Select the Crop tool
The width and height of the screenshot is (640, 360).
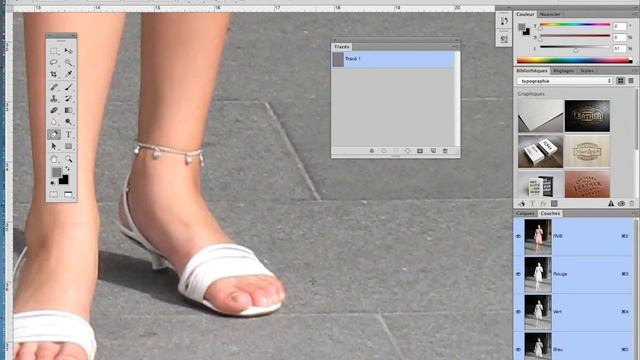click(54, 74)
